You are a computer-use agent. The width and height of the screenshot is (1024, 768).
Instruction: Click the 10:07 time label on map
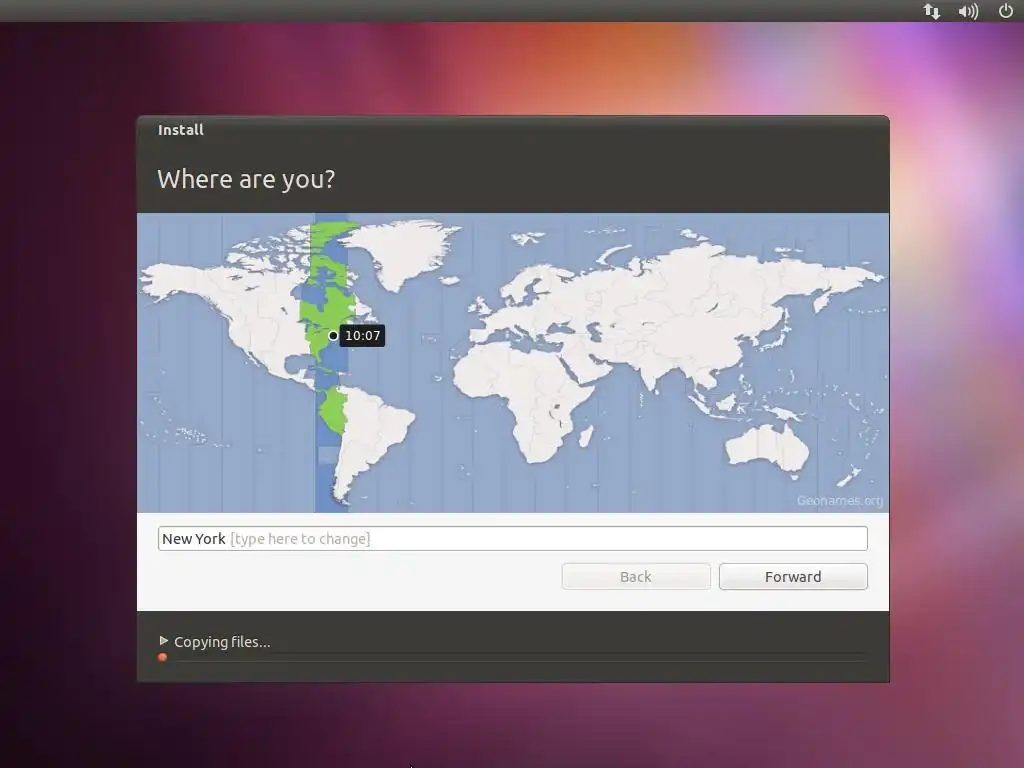click(x=362, y=336)
